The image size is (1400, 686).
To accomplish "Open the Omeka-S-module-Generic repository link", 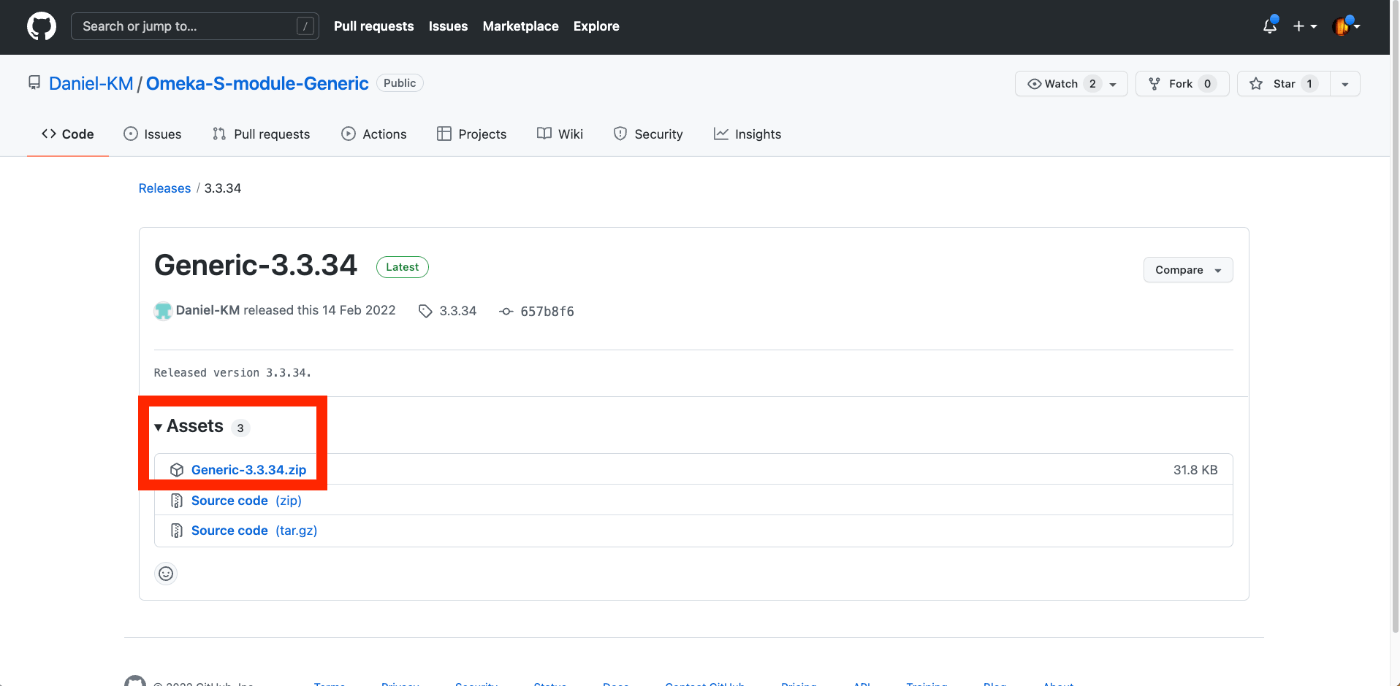I will (257, 84).
